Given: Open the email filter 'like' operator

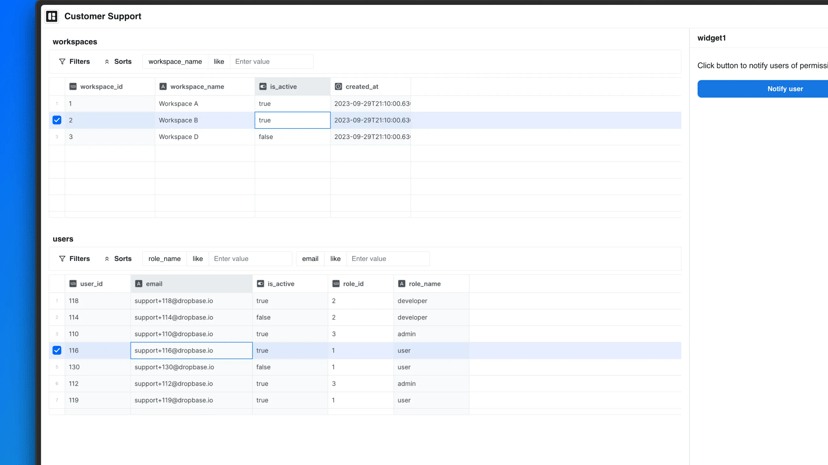Looking at the screenshot, I should coord(335,259).
